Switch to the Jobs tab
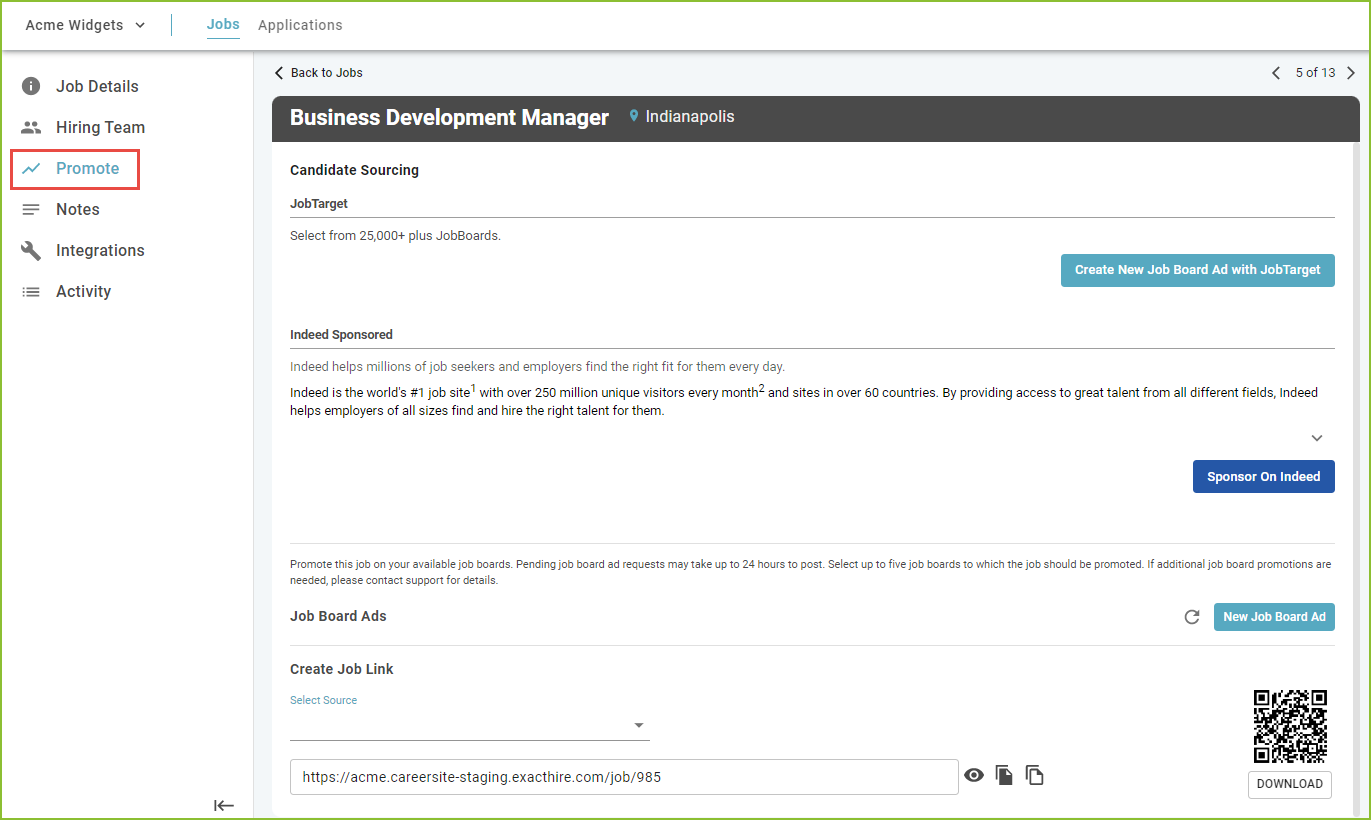The image size is (1371, 820). (223, 25)
